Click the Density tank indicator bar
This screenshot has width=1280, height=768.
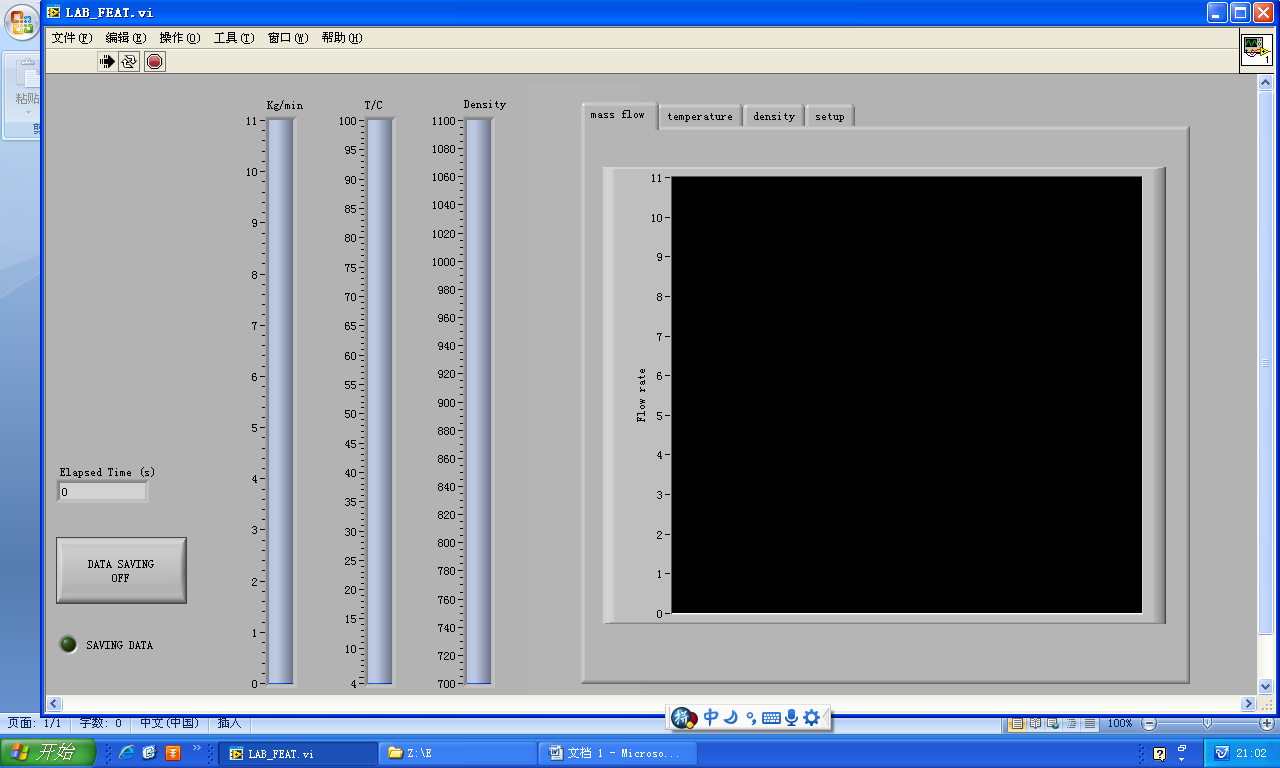(479, 402)
